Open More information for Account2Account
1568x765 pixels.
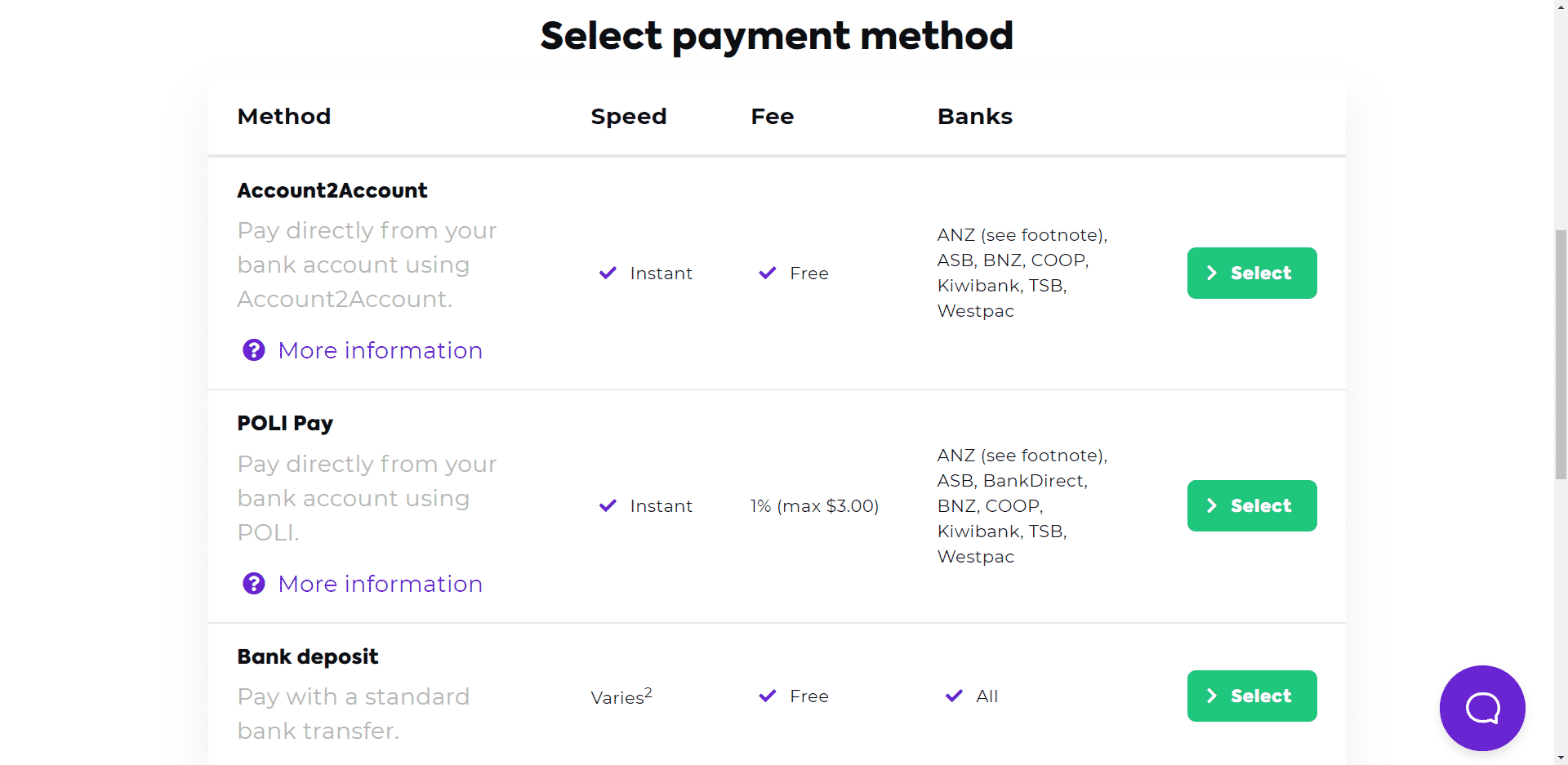pos(380,349)
